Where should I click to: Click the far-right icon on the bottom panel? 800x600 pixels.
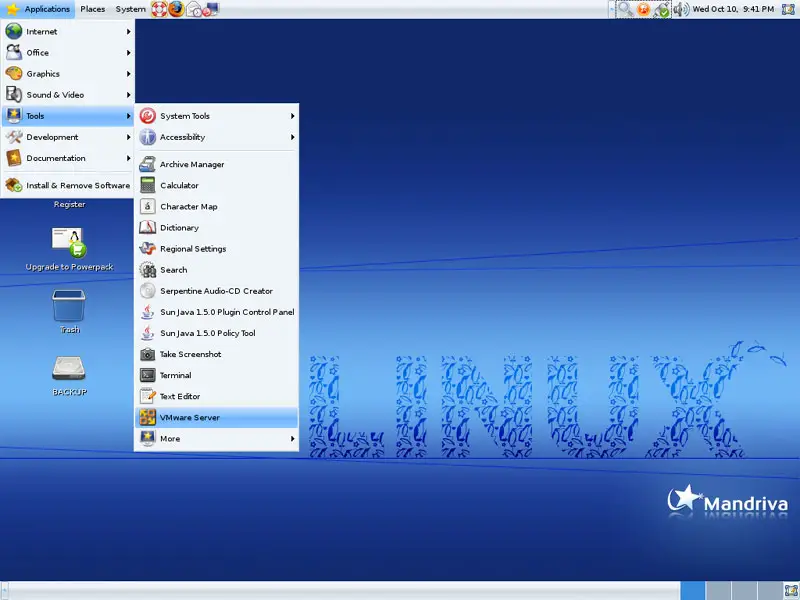tap(791, 591)
